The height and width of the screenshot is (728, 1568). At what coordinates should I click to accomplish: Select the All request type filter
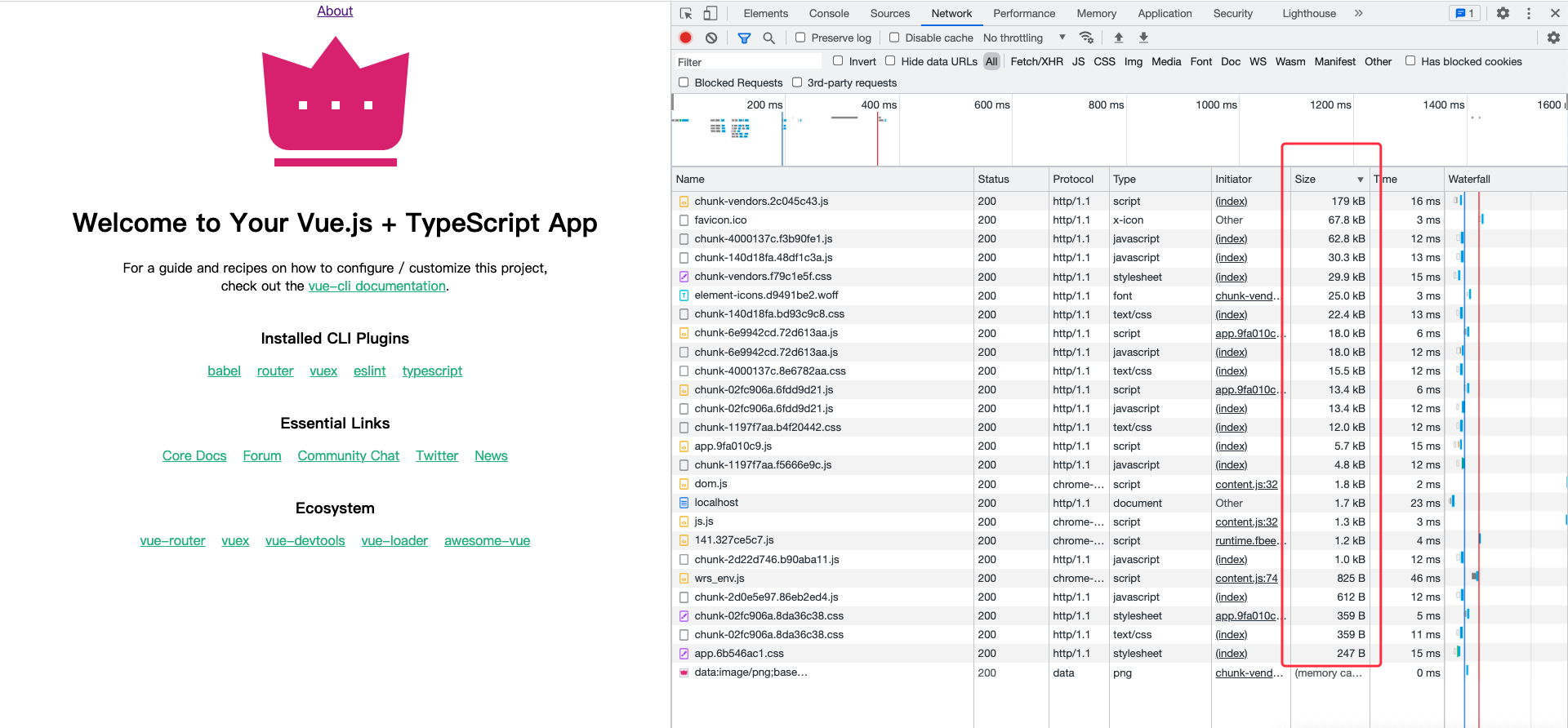click(x=991, y=61)
